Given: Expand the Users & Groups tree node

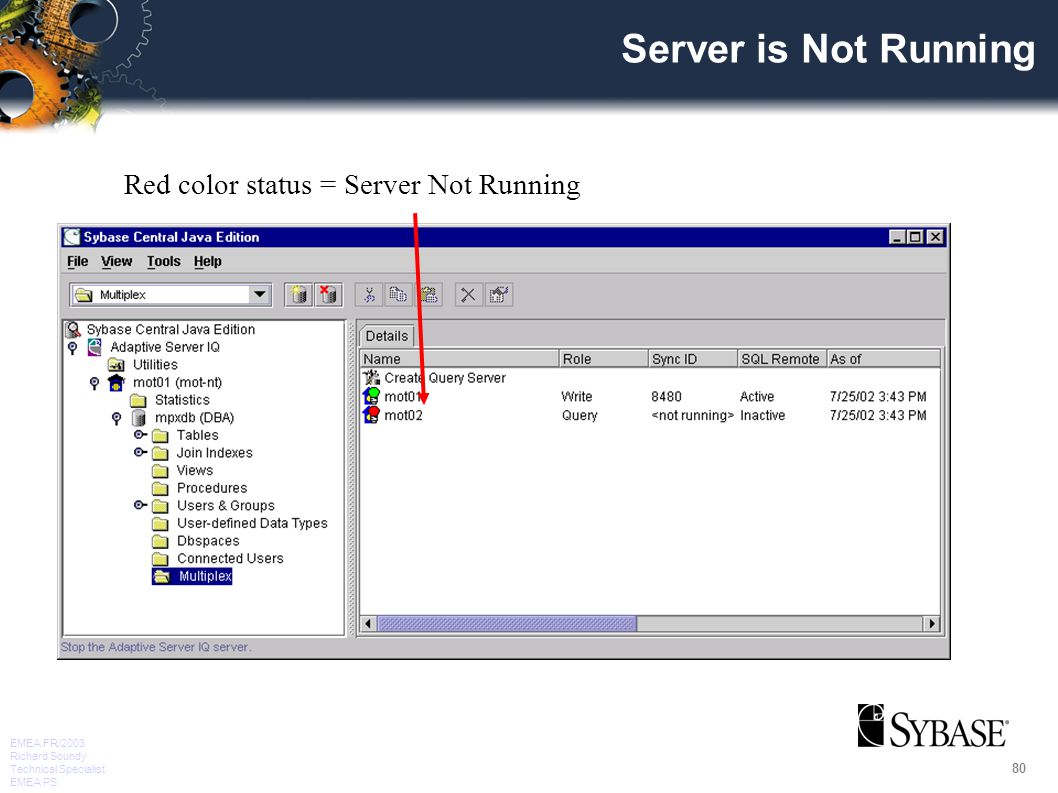Looking at the screenshot, I should pos(140,505).
